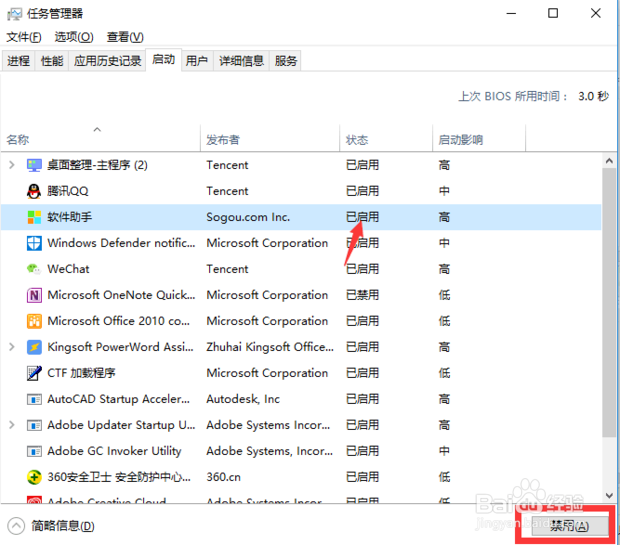The height and width of the screenshot is (545, 620).
Task: Sort by the 启动影响 column header
Action: (479, 138)
